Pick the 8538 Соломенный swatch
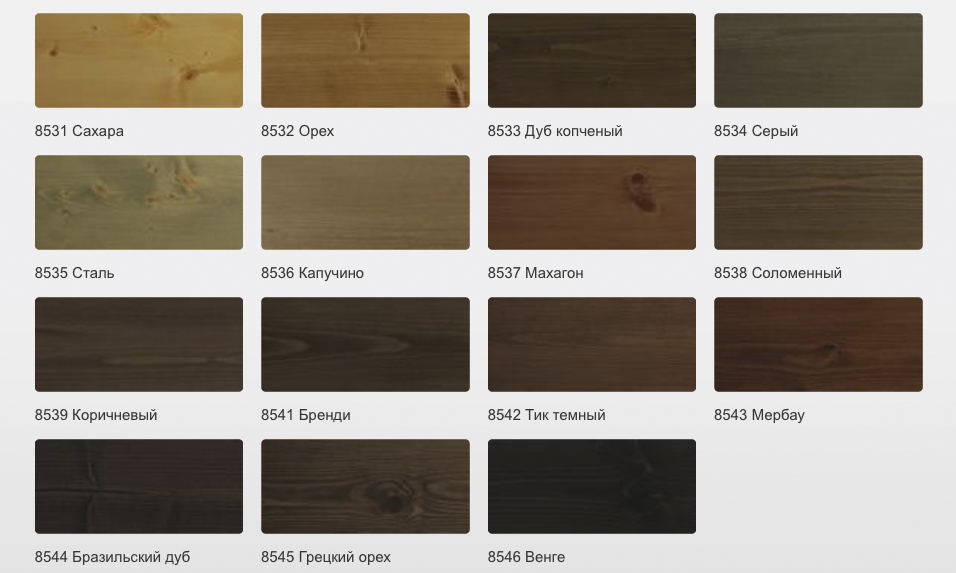This screenshot has width=956, height=573. point(818,202)
